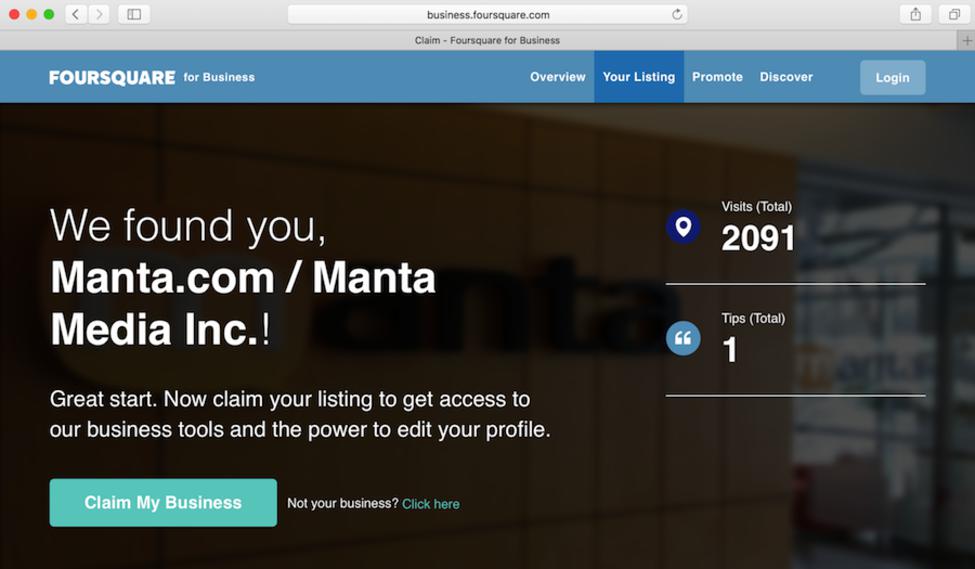The image size is (975, 569).
Task: Open the Discover nav item
Action: pos(786,77)
